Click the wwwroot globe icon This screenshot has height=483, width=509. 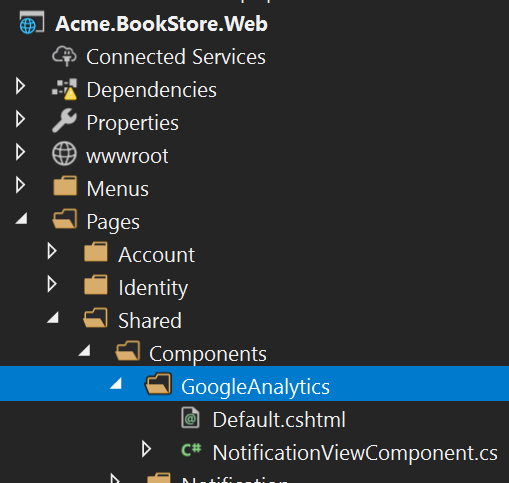64,154
